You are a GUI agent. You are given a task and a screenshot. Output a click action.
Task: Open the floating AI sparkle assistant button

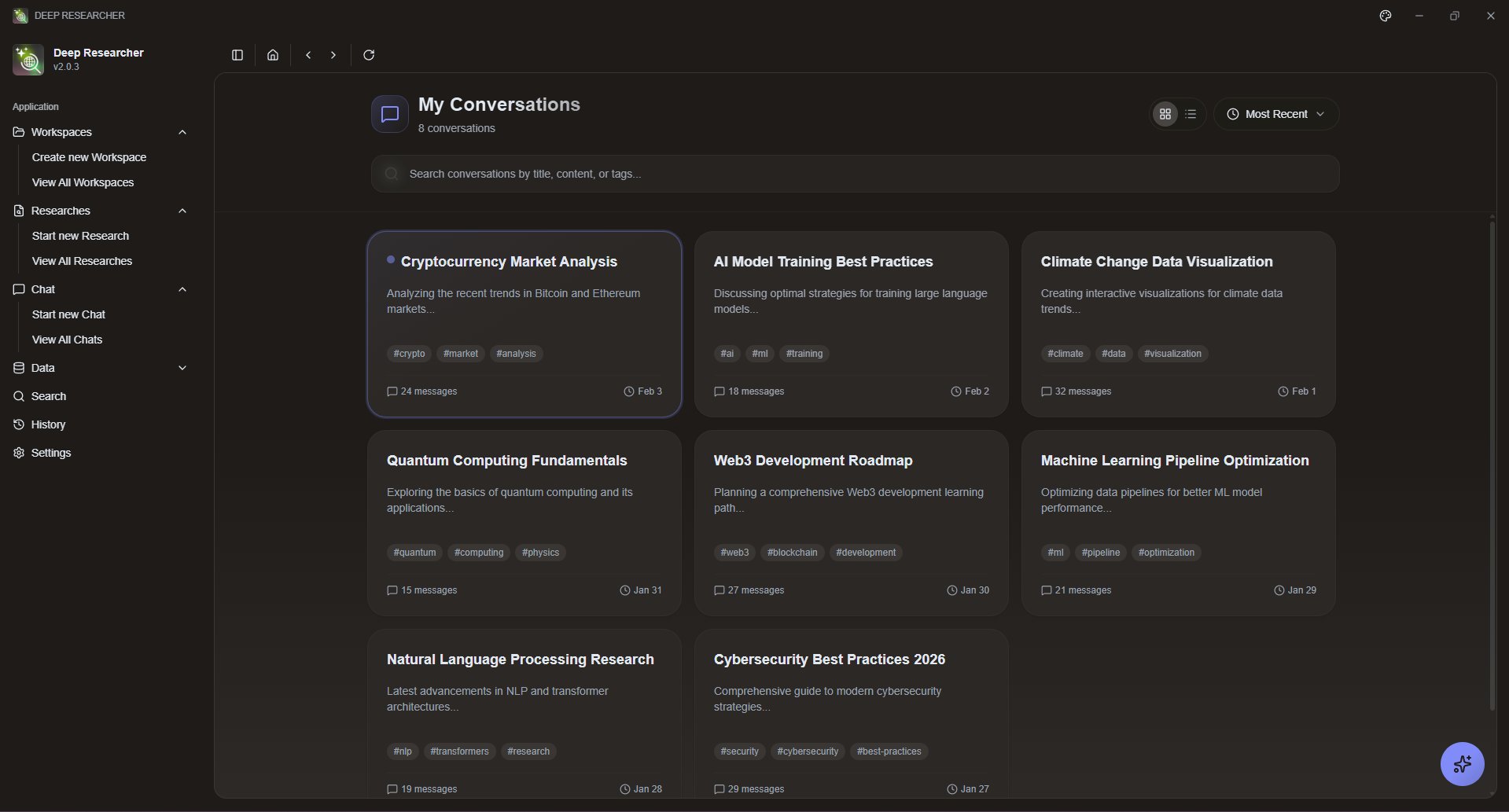pyautogui.click(x=1462, y=763)
